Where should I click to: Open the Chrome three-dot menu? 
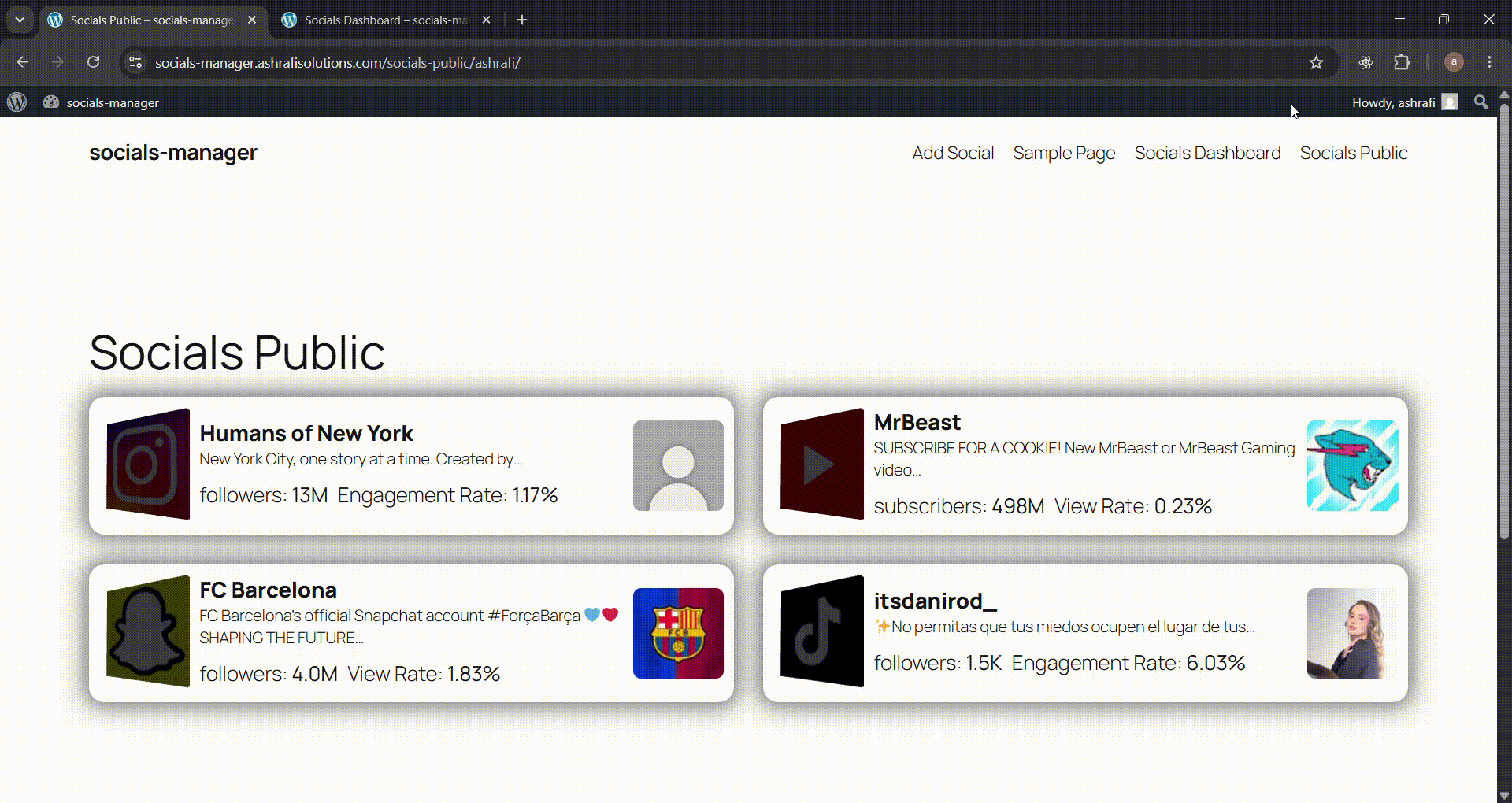[x=1489, y=62]
